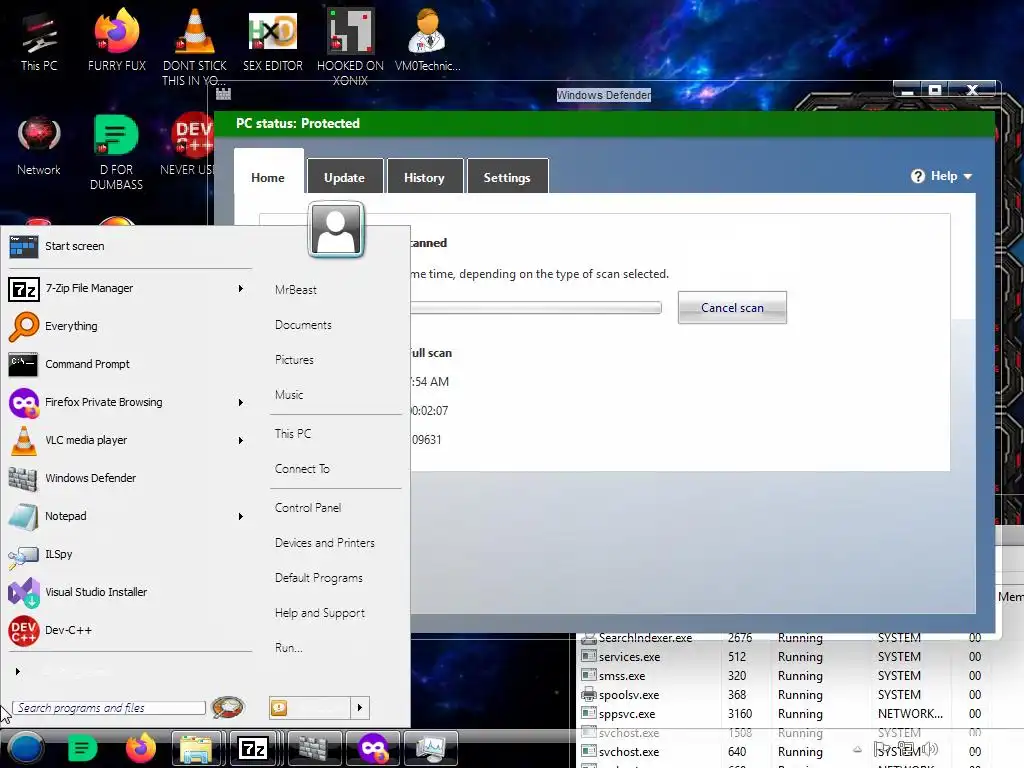Viewport: 1024px width, 768px height.
Task: Open the MrBeast user folder link
Action: click(x=295, y=290)
